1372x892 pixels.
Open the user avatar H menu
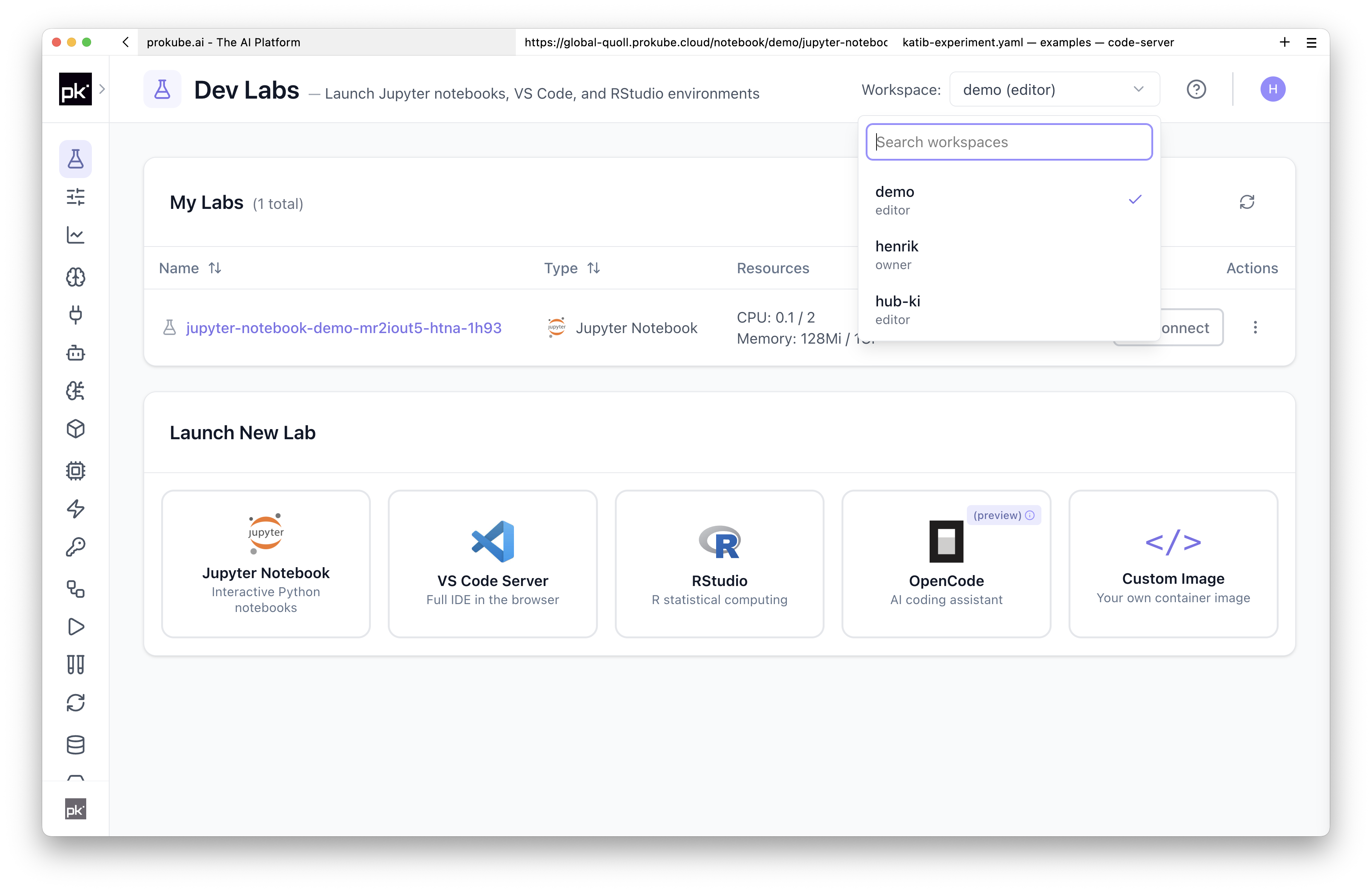[x=1273, y=89]
